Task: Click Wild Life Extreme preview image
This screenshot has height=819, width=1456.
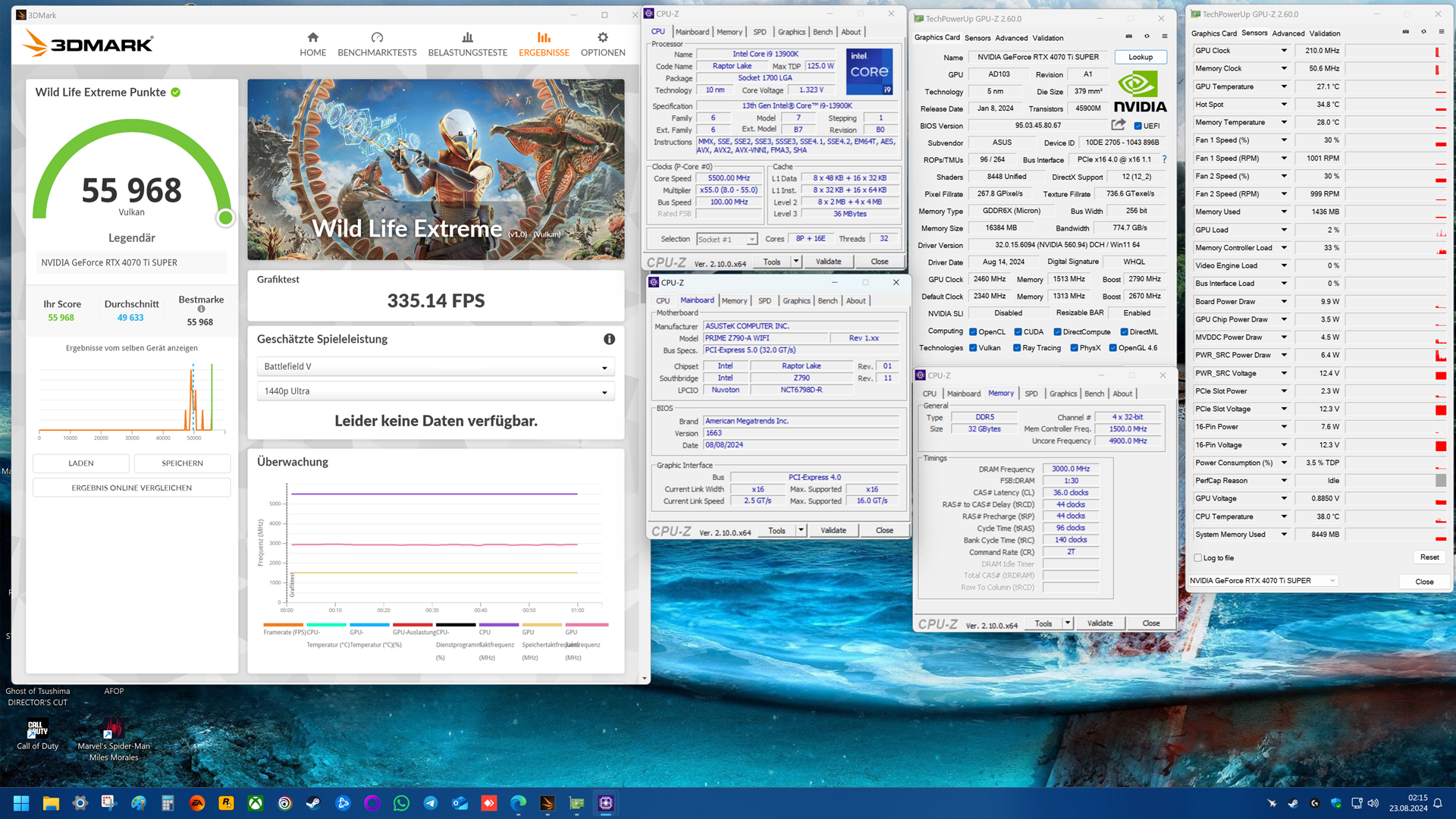Action: point(436,170)
